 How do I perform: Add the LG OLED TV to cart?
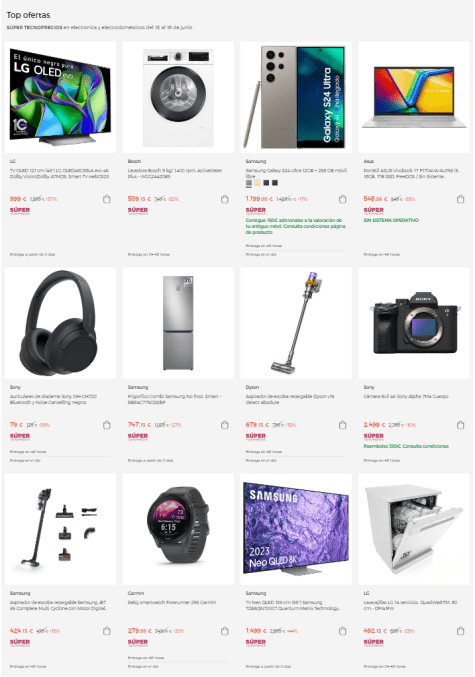click(x=107, y=199)
